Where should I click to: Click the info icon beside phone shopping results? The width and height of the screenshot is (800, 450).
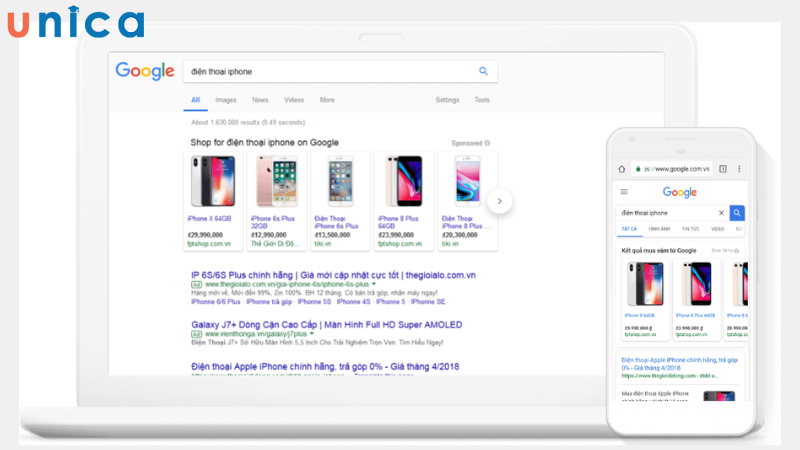pos(736,251)
